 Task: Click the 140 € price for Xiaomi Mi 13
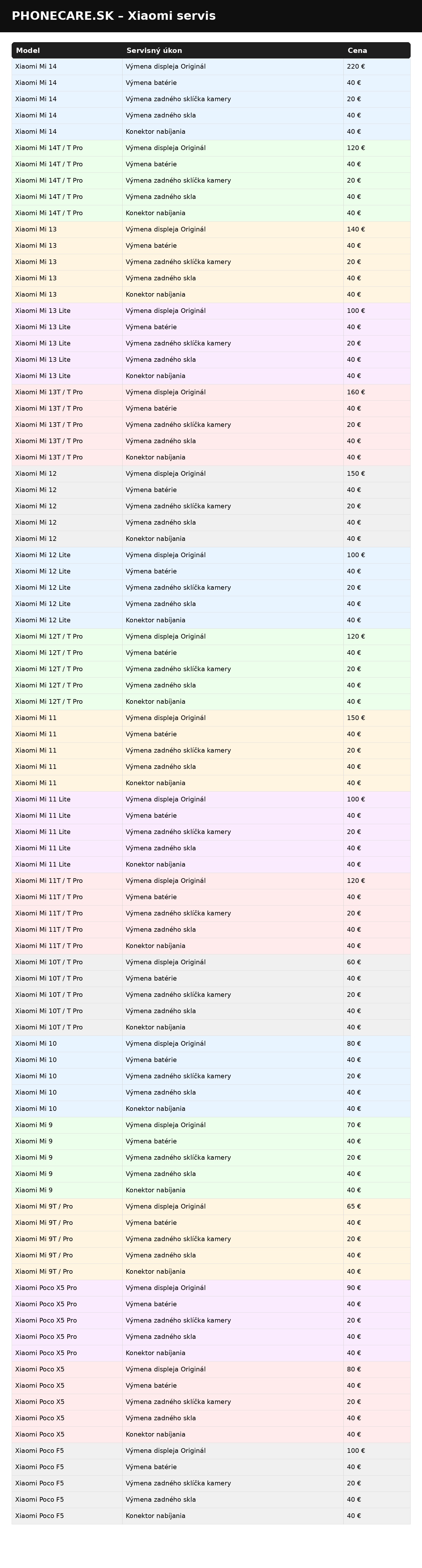click(x=356, y=229)
